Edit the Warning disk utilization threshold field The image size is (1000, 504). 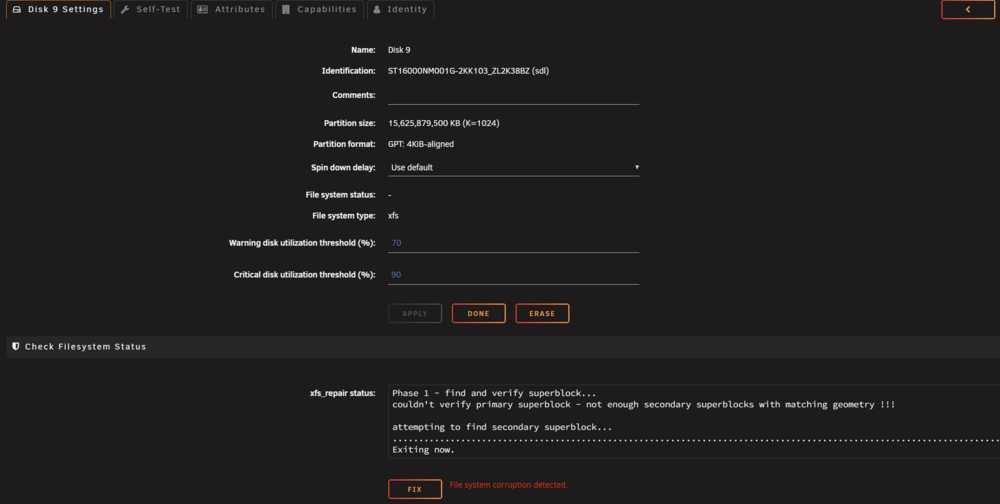[513, 243]
